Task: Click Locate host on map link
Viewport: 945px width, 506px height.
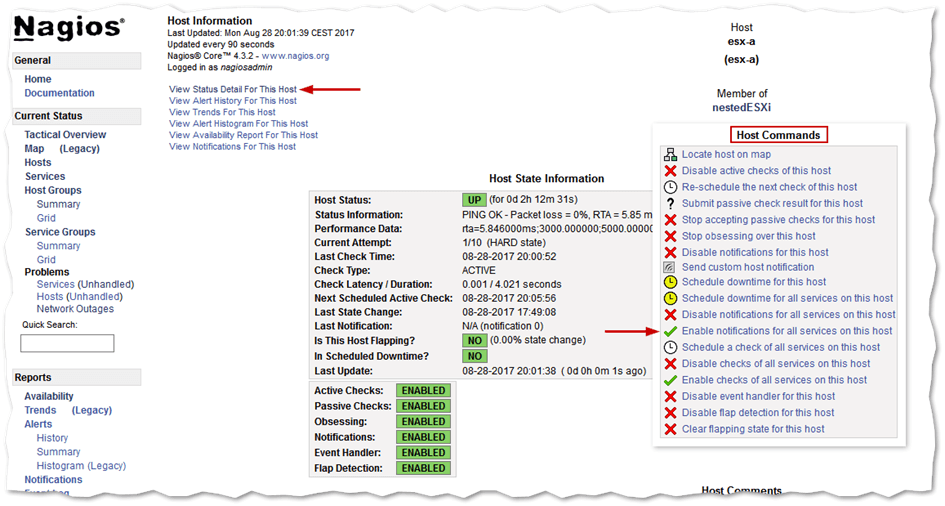Action: 726,154
